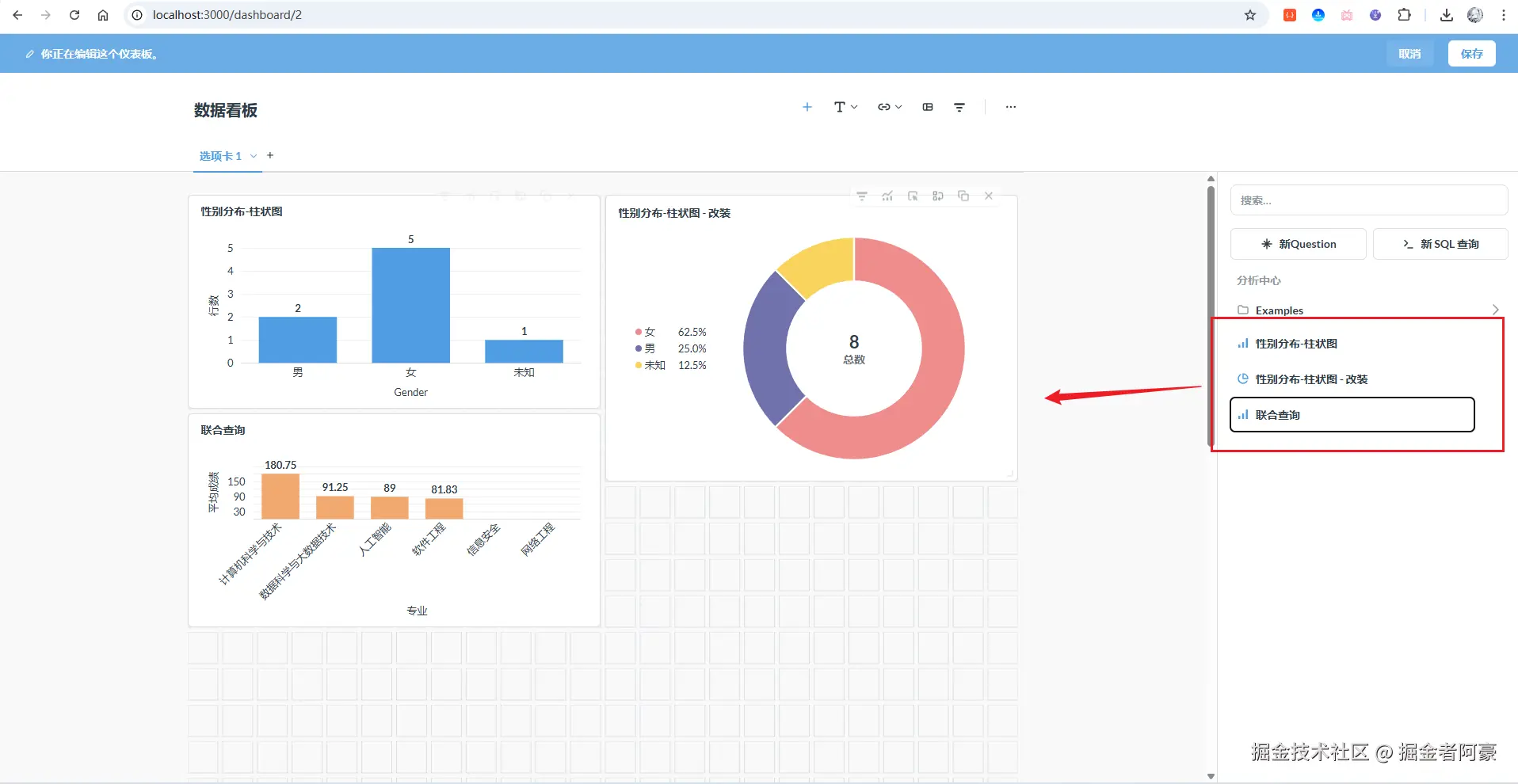1518x784 pixels.
Task: Click the 62.5% legend value
Action: [x=692, y=332]
